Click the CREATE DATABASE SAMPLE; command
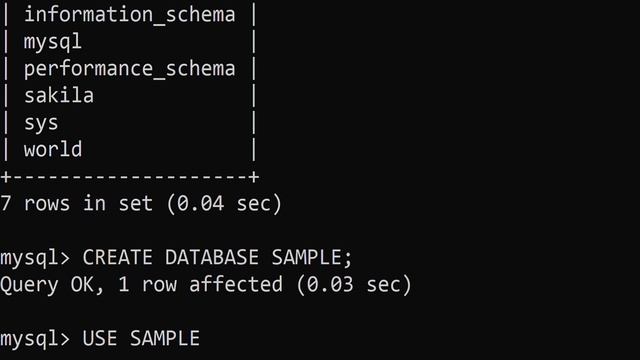 coord(217,258)
